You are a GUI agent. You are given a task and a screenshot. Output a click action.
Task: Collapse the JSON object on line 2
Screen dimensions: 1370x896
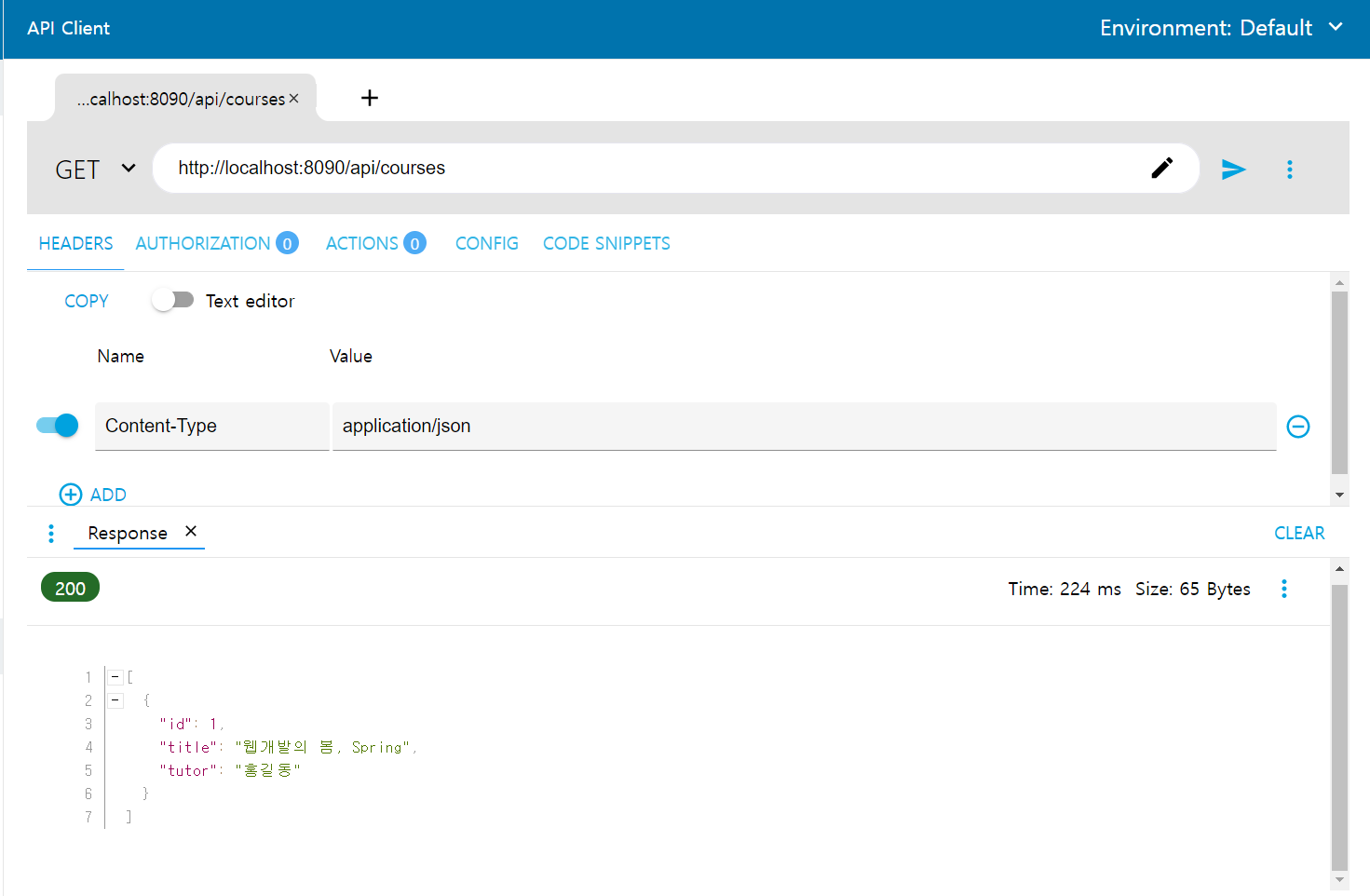pos(115,700)
